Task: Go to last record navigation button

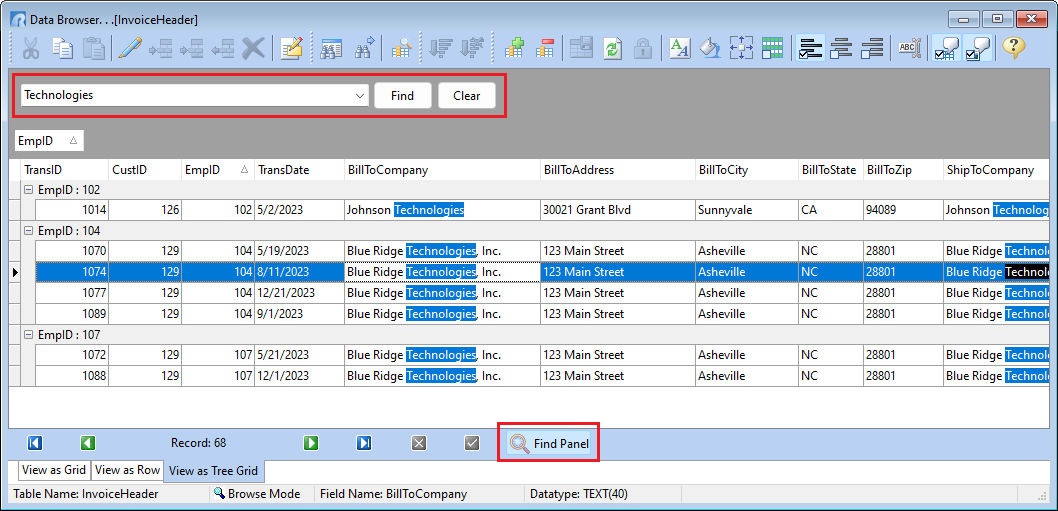Action: 364,443
